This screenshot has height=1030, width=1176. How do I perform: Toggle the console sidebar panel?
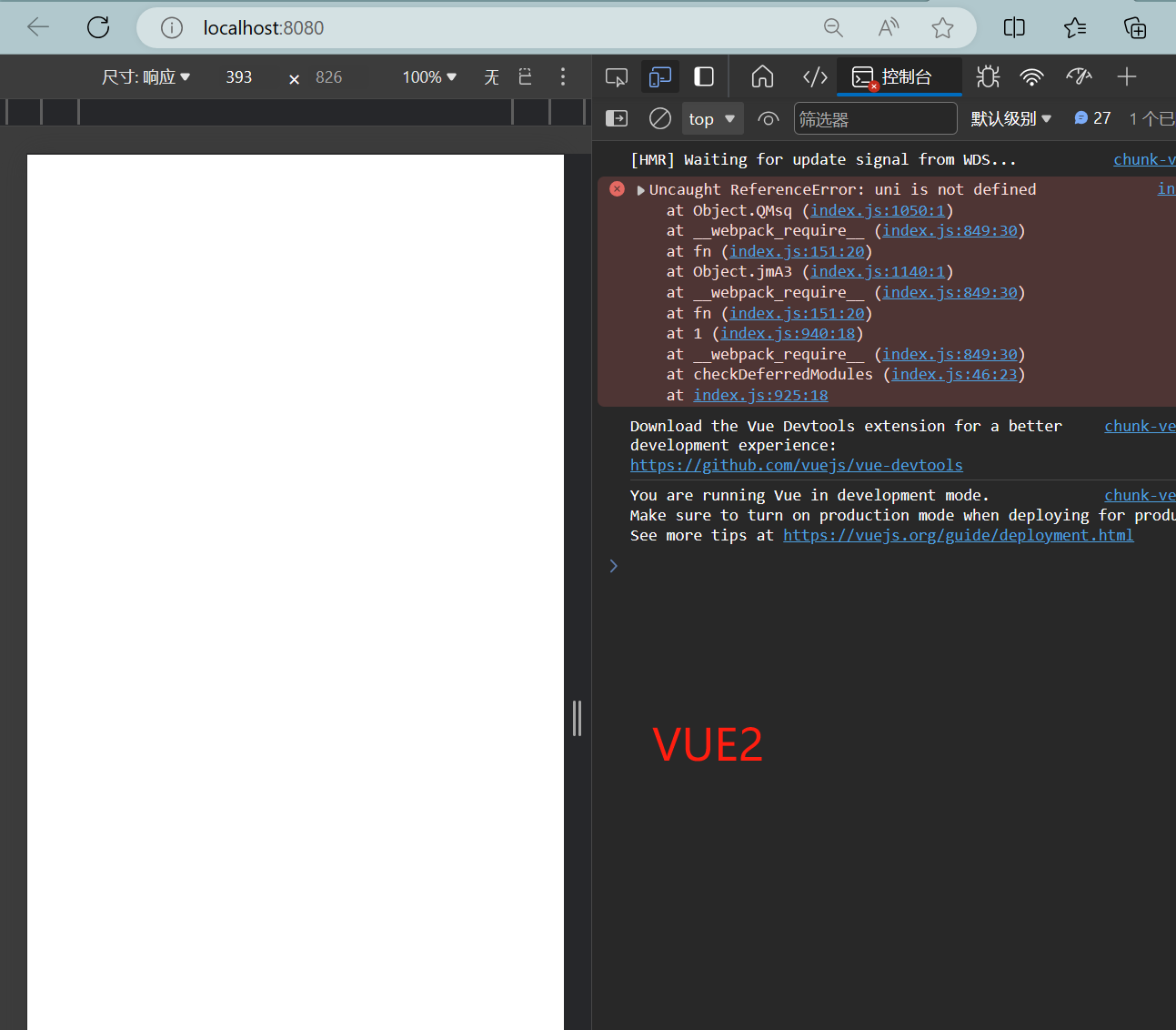click(x=617, y=118)
